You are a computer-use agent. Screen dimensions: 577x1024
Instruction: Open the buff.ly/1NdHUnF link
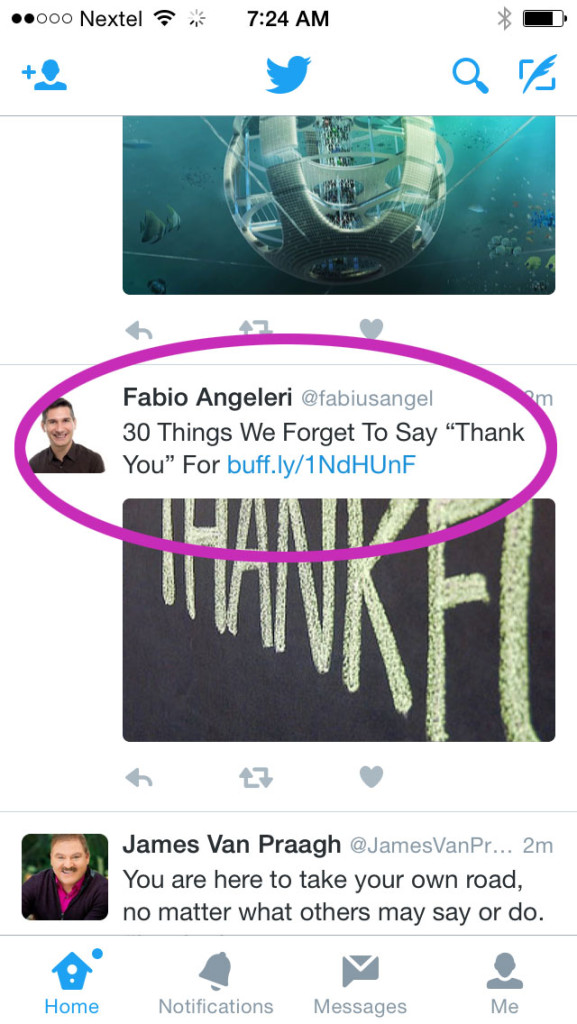321,464
